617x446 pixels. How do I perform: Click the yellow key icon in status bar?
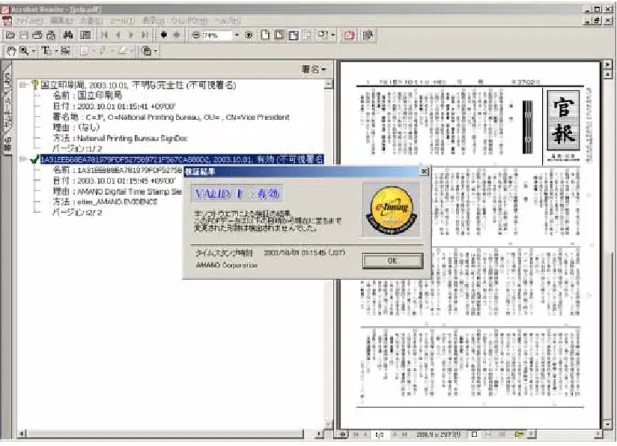point(519,434)
